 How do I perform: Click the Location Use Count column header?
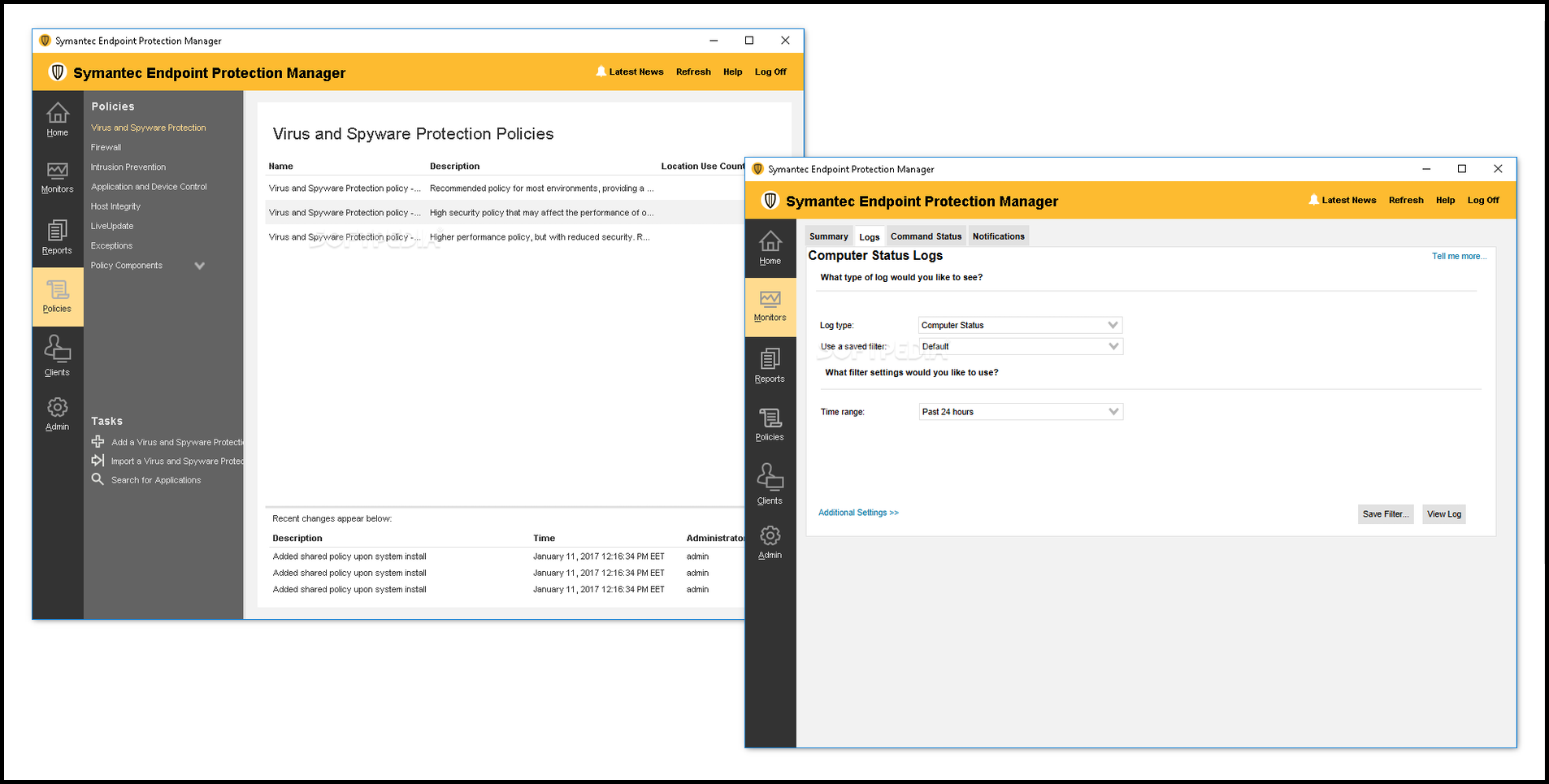click(703, 166)
